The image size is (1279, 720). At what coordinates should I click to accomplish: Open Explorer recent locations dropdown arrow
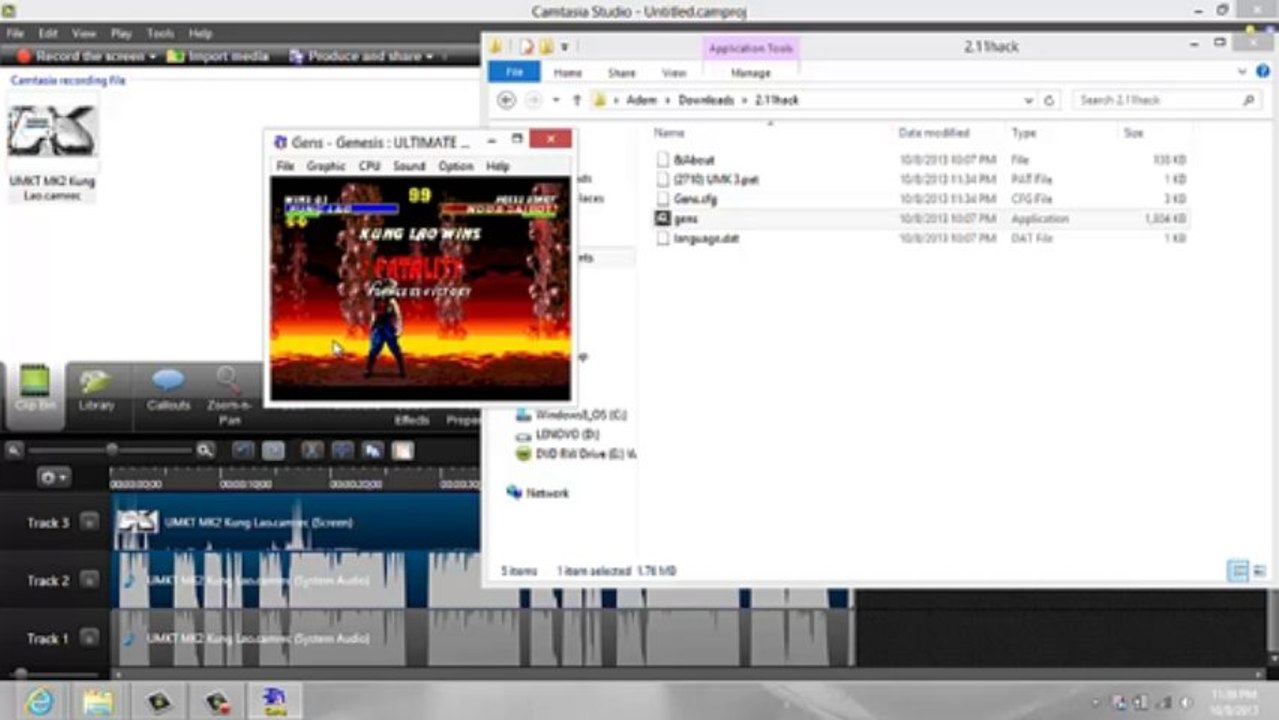(555, 100)
